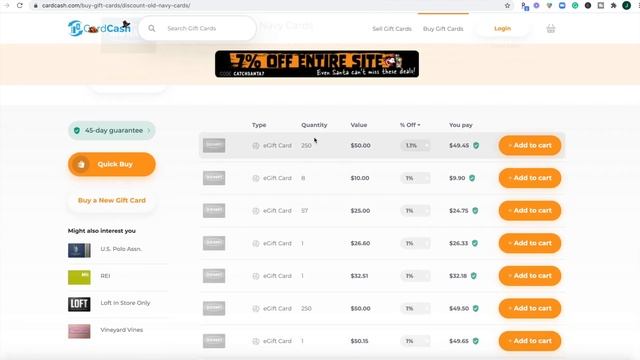Expand 1% off selector for $50.15 card
Image resolution: width=640 pixels, height=360 pixels.
pyautogui.click(x=415, y=341)
